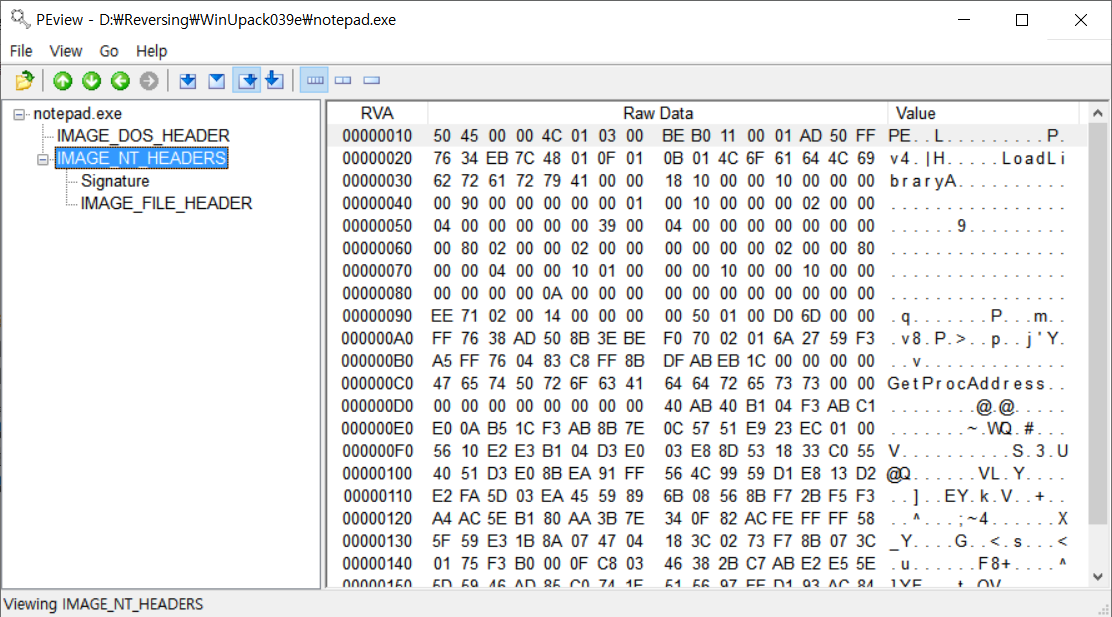This screenshot has width=1112, height=617.
Task: Open the Go menu
Action: click(x=109, y=51)
